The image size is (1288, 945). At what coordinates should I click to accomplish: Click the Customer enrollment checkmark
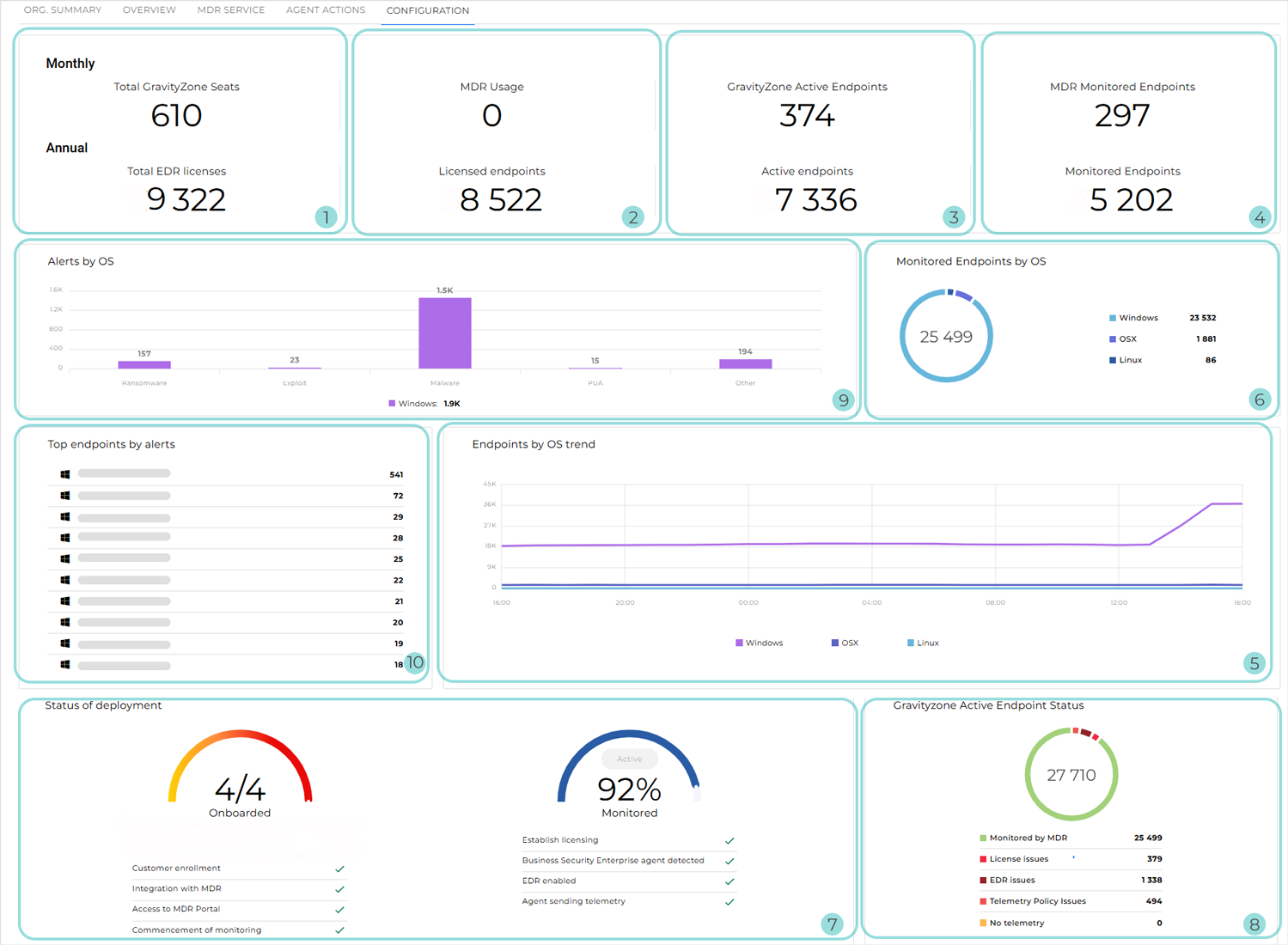(339, 869)
